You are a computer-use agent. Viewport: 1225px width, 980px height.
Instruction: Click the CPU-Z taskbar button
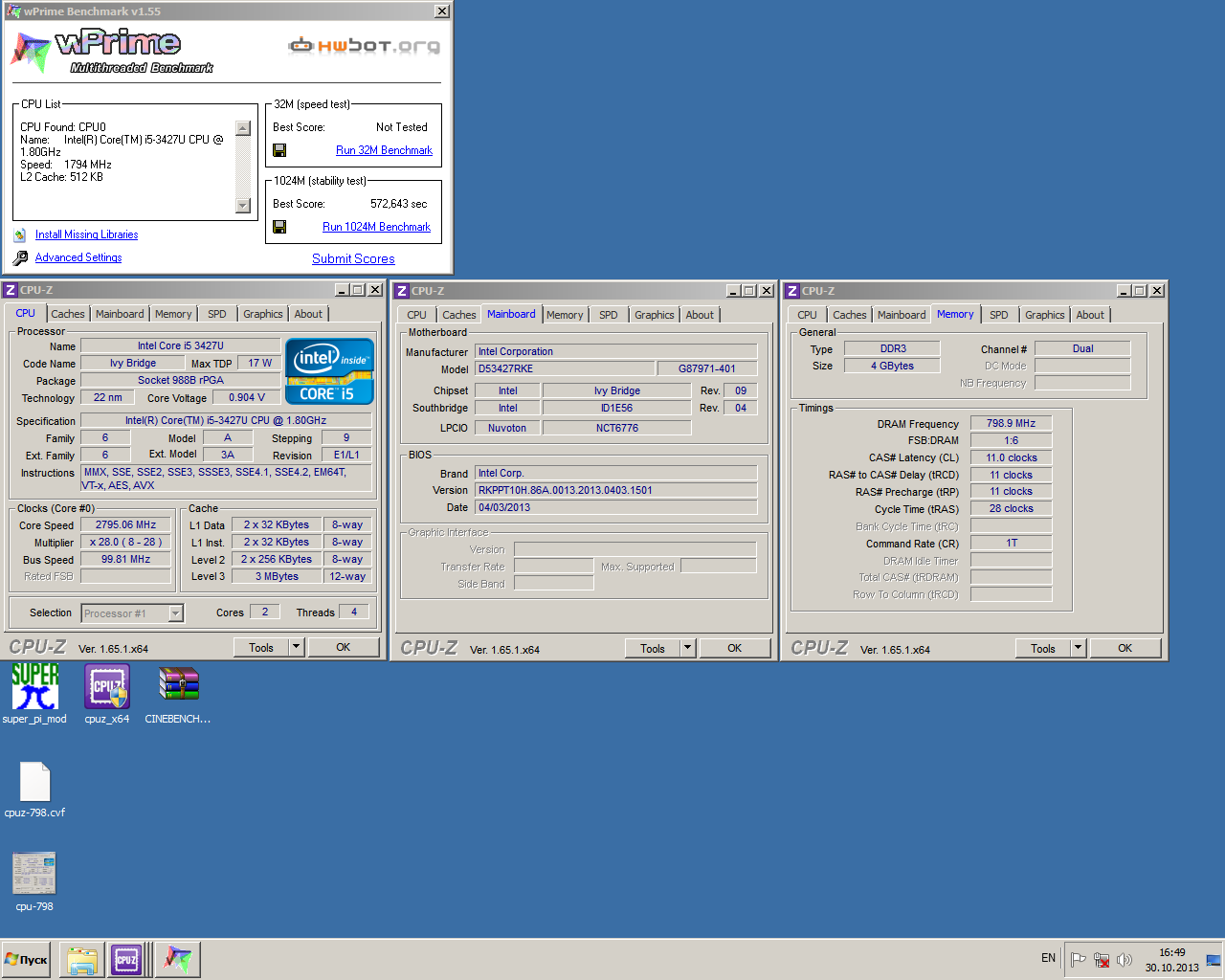[126, 960]
